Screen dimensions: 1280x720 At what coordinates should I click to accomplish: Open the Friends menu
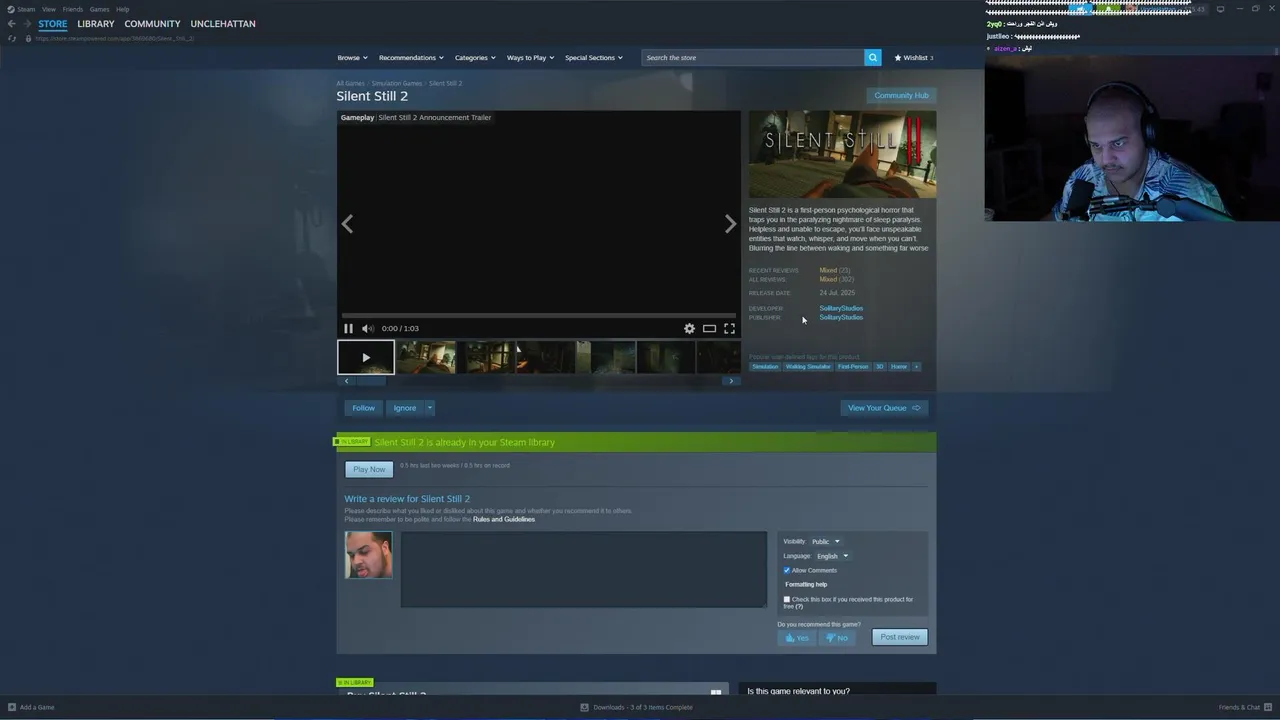pos(73,9)
